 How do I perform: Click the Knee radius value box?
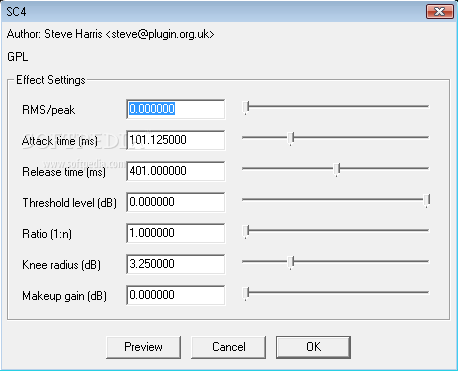point(176,264)
